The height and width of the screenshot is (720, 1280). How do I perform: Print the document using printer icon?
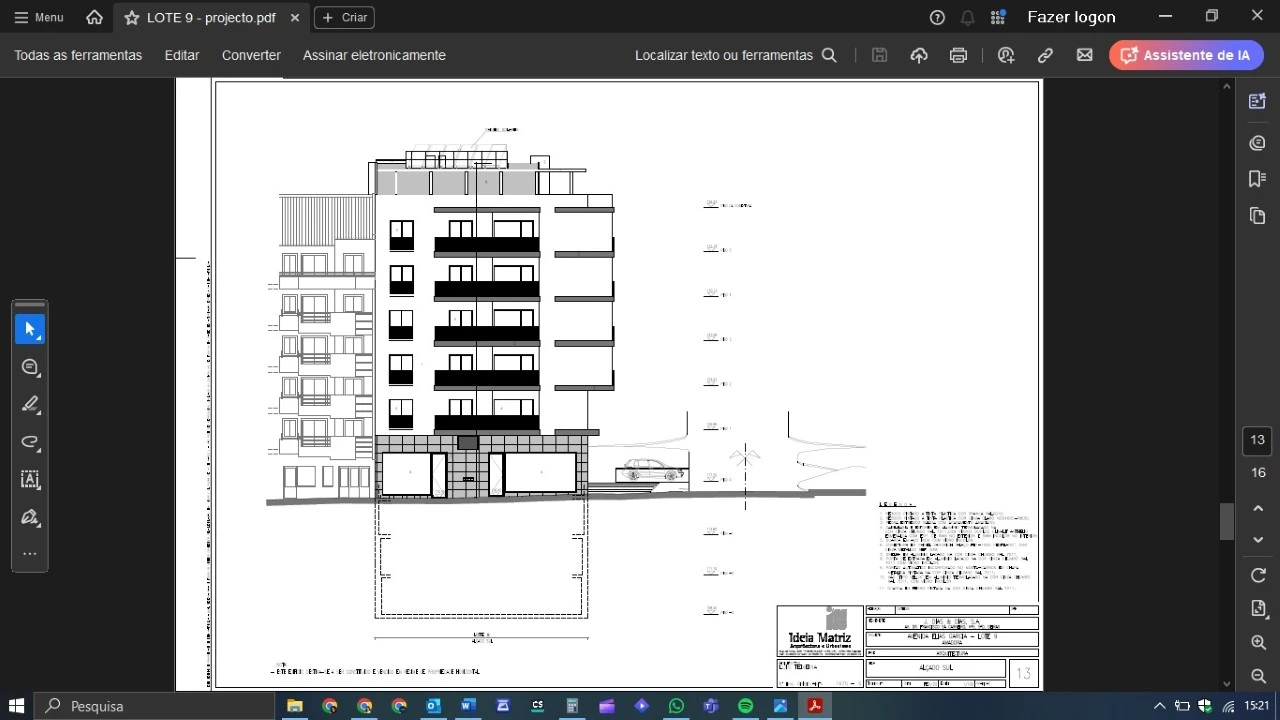pos(958,56)
